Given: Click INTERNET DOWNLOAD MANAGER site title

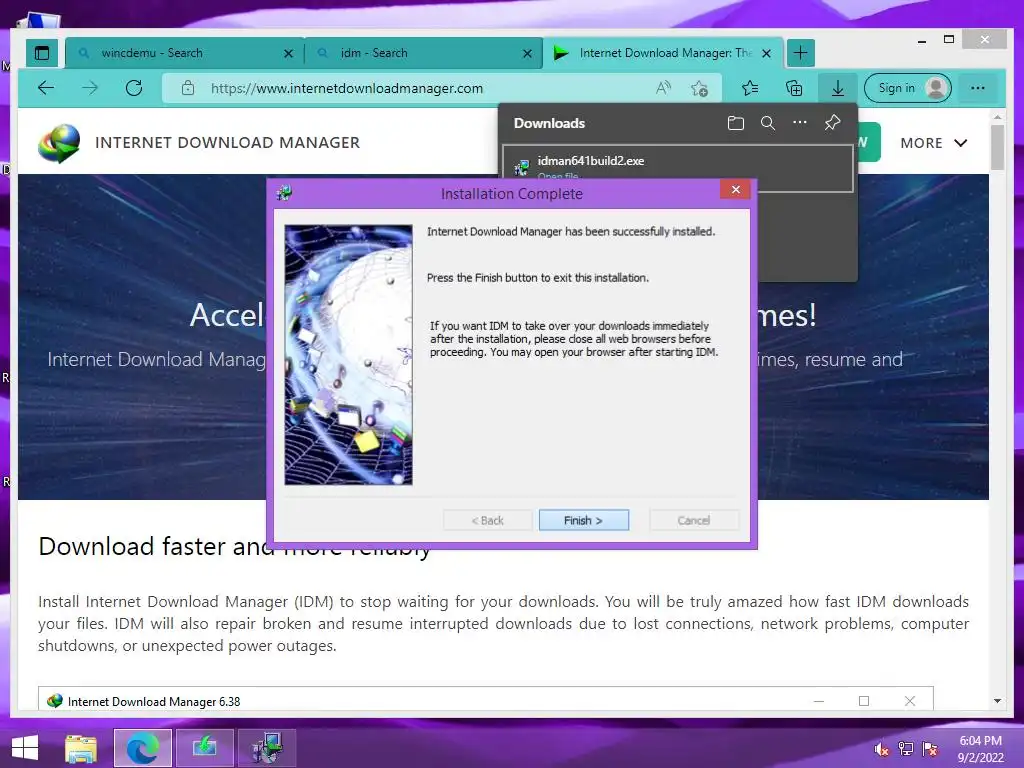Looking at the screenshot, I should coord(227,143).
